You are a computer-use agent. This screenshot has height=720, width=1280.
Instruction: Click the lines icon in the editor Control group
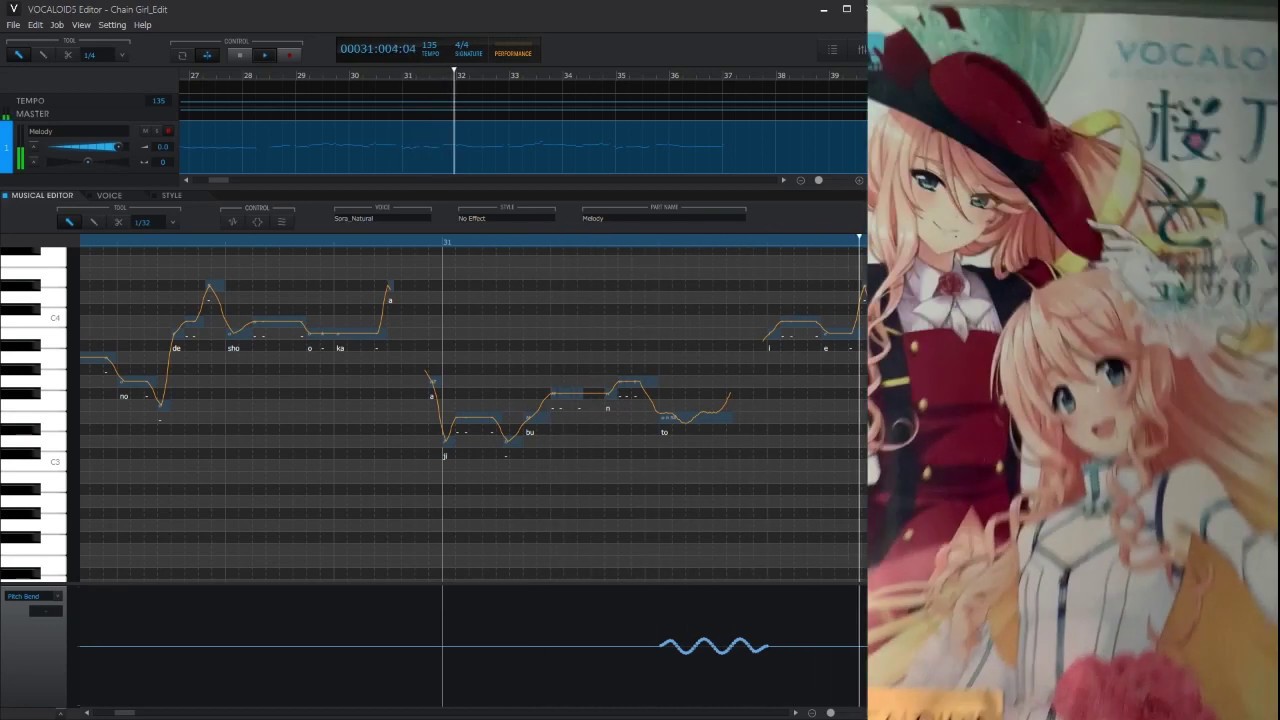(281, 222)
